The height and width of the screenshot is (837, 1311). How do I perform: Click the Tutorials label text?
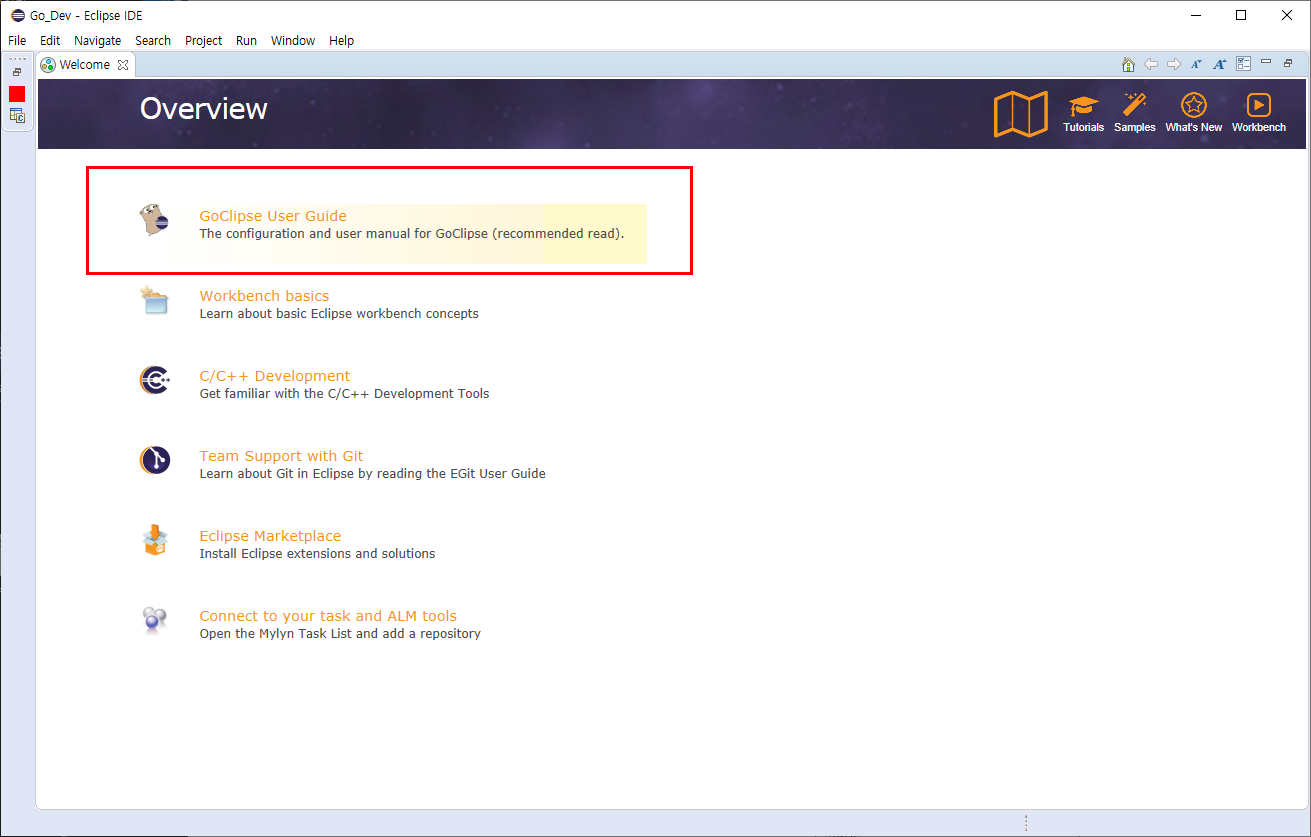point(1083,127)
